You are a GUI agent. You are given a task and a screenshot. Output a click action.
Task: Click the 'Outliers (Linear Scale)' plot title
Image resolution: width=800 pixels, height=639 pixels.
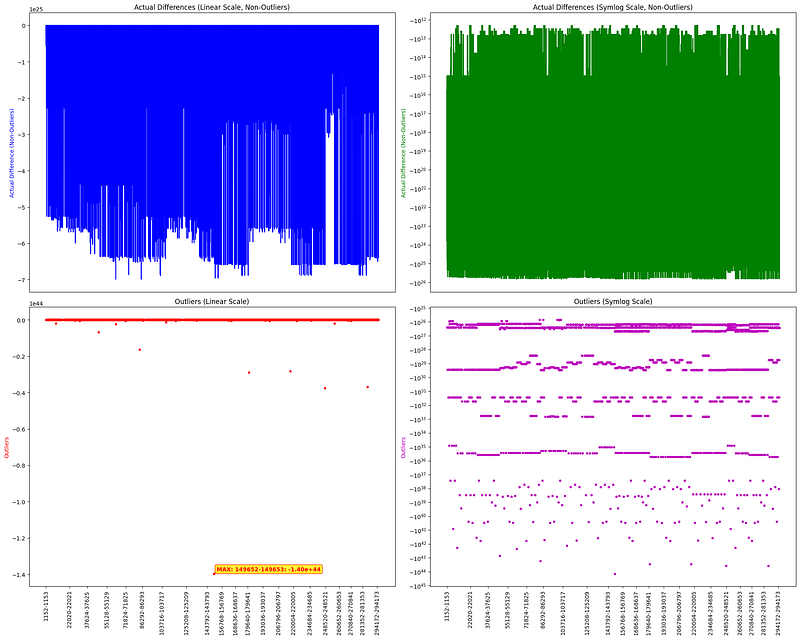212,302
